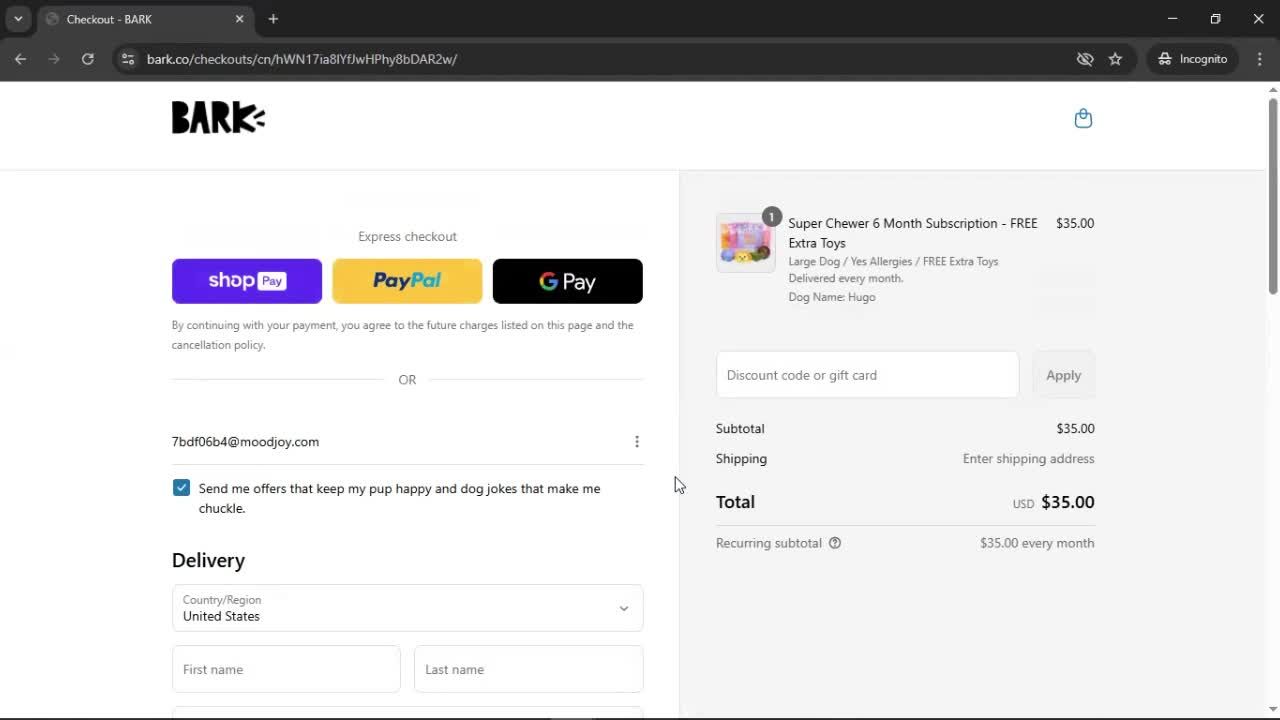1280x720 pixels.
Task: Open the Chrome three-dot menu
Action: [1259, 59]
